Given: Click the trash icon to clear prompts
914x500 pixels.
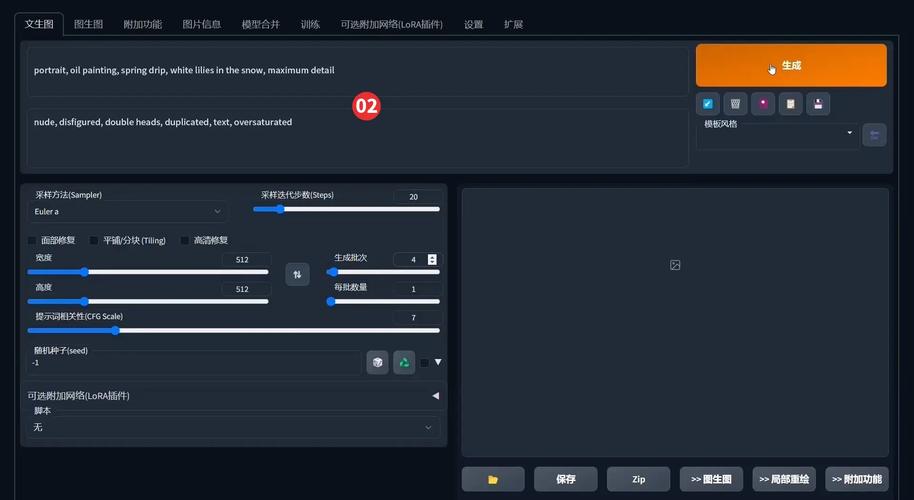Looking at the screenshot, I should [735, 104].
